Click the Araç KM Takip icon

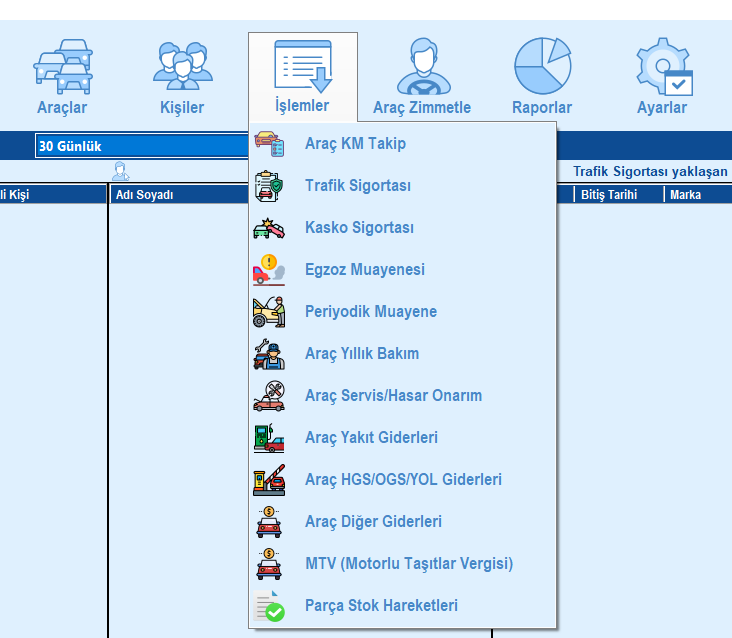[269, 144]
